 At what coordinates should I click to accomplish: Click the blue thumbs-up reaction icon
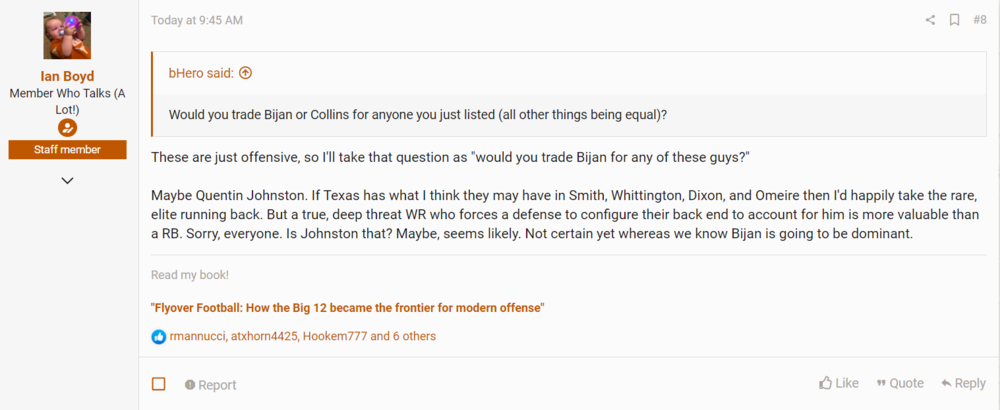click(x=159, y=336)
